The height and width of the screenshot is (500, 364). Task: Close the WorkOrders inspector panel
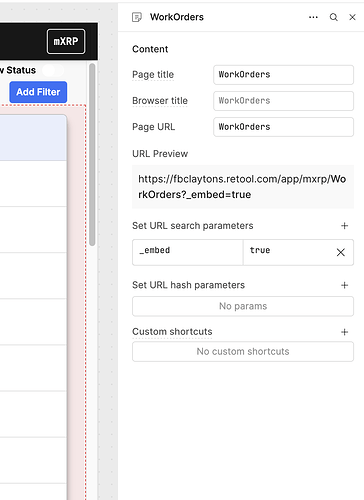point(352,17)
